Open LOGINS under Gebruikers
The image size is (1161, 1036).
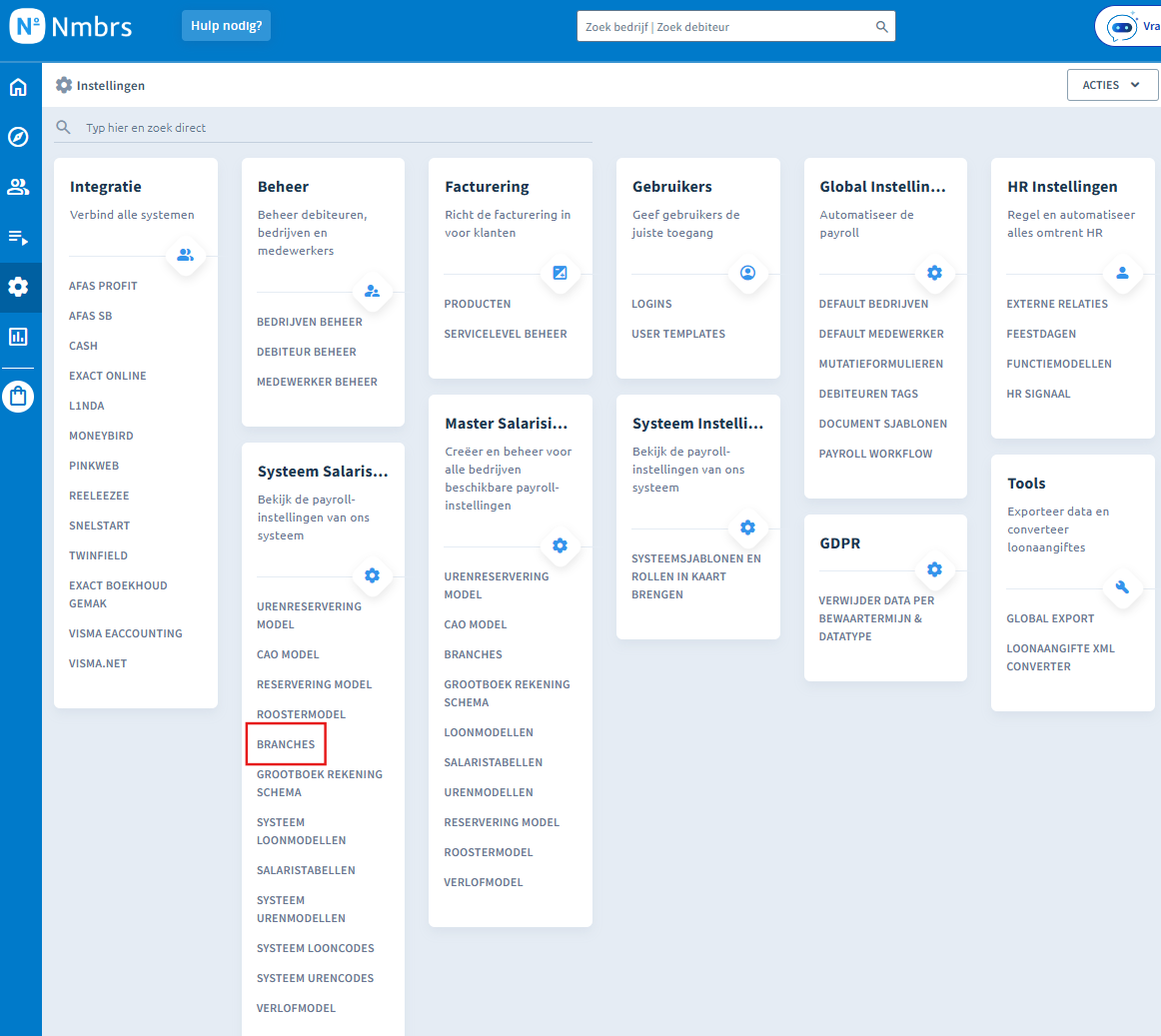pos(651,304)
